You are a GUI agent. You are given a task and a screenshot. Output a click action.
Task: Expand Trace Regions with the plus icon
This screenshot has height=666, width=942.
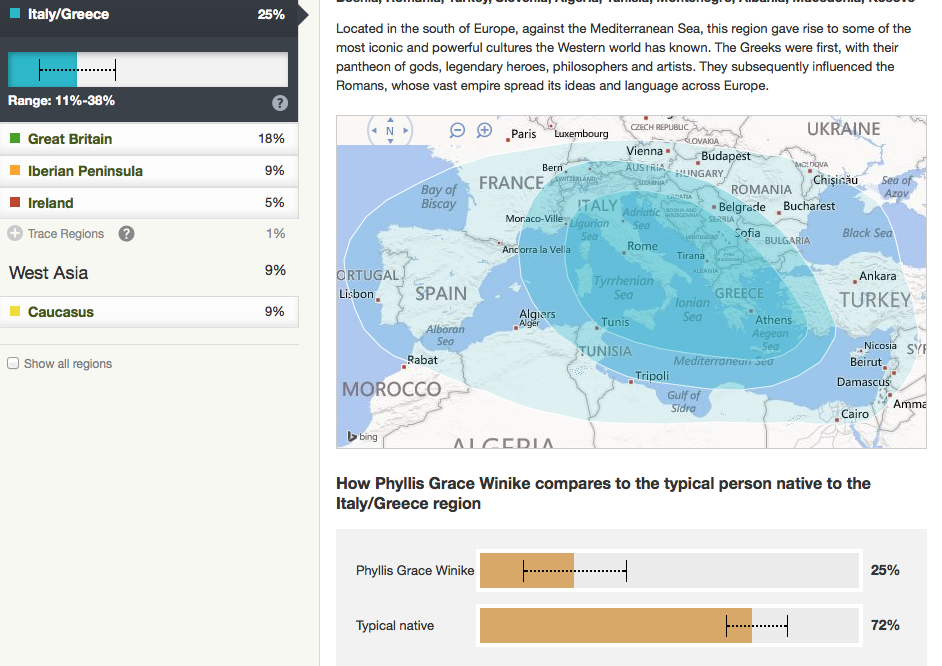15,234
